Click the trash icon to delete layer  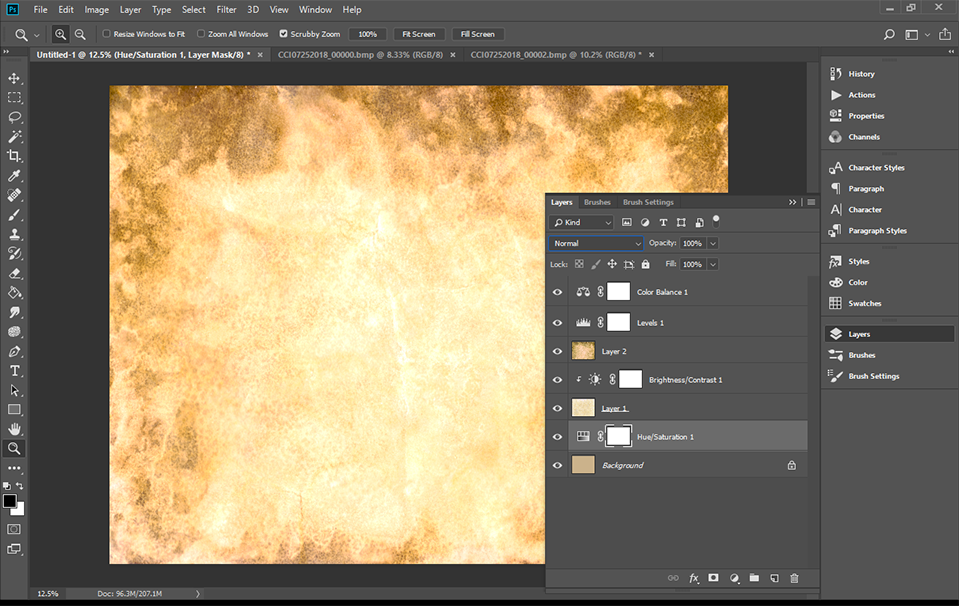[x=794, y=578]
